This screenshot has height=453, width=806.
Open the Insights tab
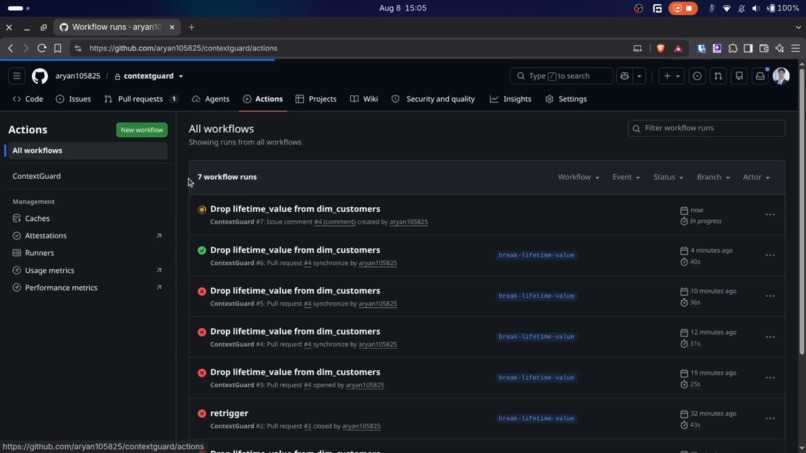point(510,99)
